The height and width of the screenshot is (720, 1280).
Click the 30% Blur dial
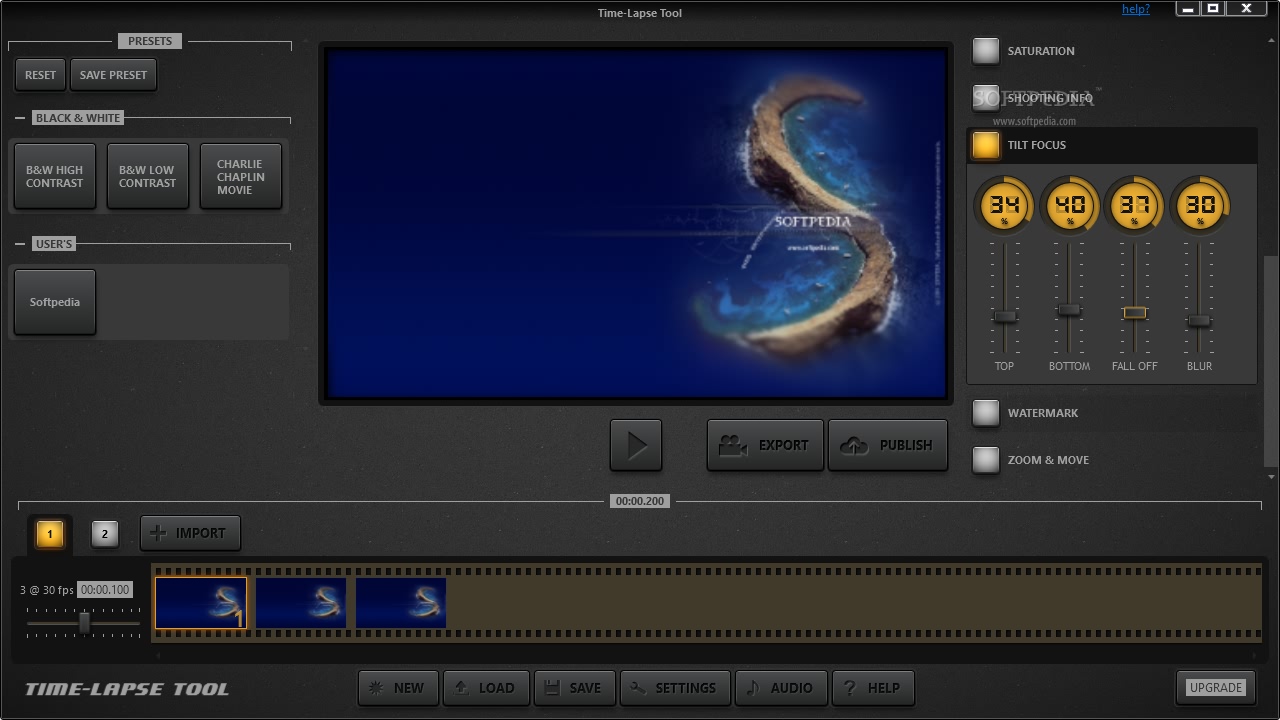1199,206
